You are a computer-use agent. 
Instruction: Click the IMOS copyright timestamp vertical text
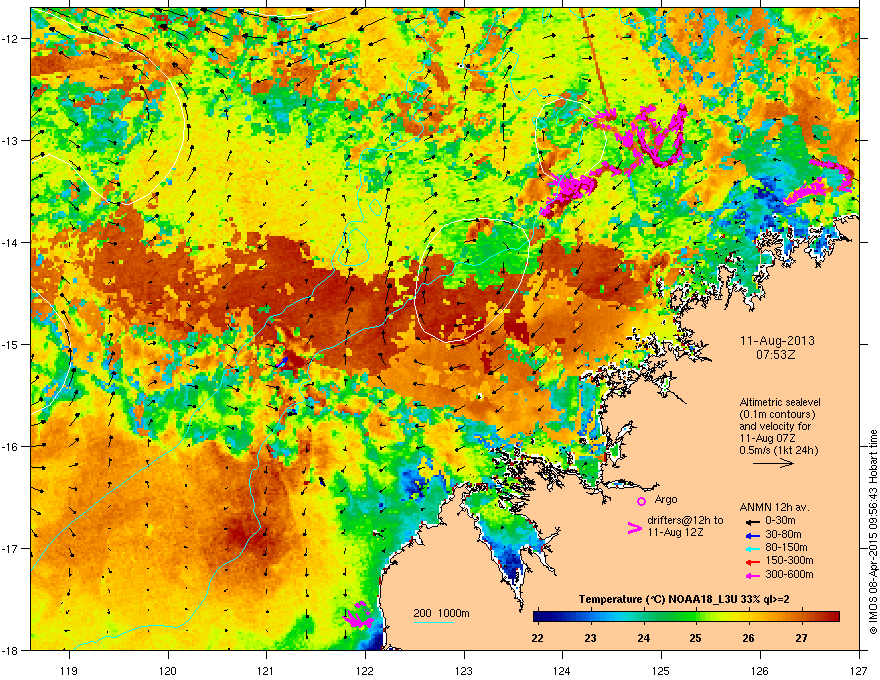tap(873, 532)
